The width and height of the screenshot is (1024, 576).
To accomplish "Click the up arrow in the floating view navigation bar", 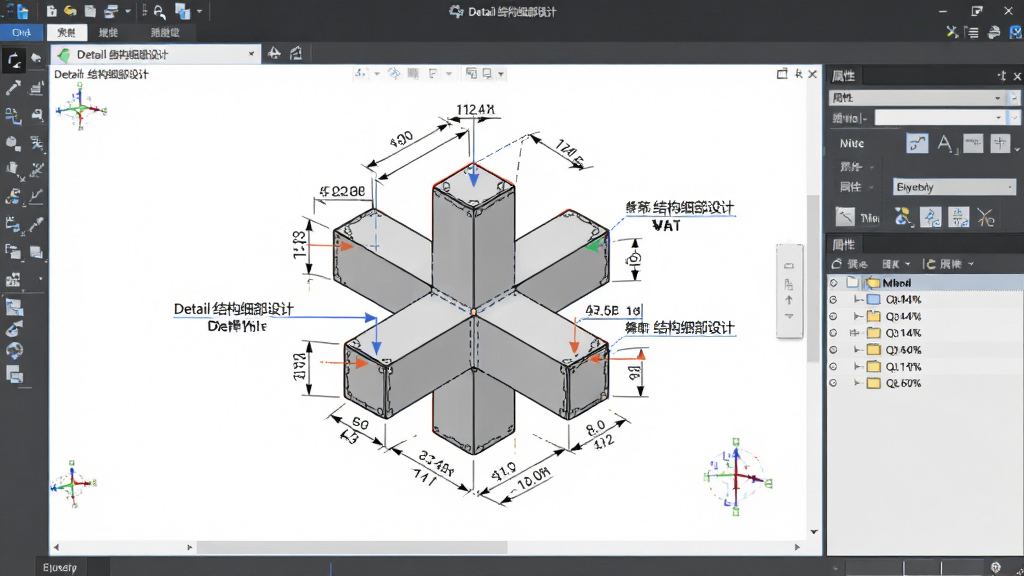I will tap(789, 300).
